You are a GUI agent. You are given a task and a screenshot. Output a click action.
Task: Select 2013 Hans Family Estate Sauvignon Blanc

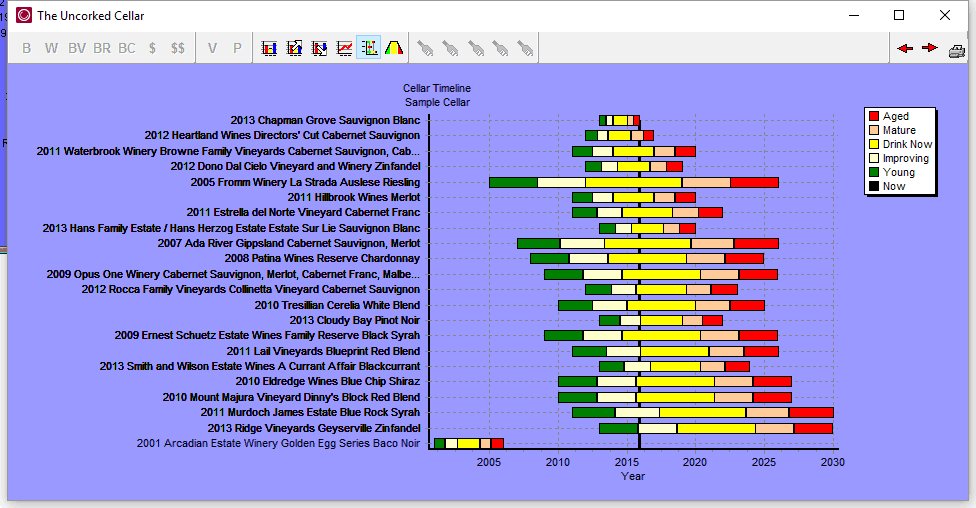231,228
